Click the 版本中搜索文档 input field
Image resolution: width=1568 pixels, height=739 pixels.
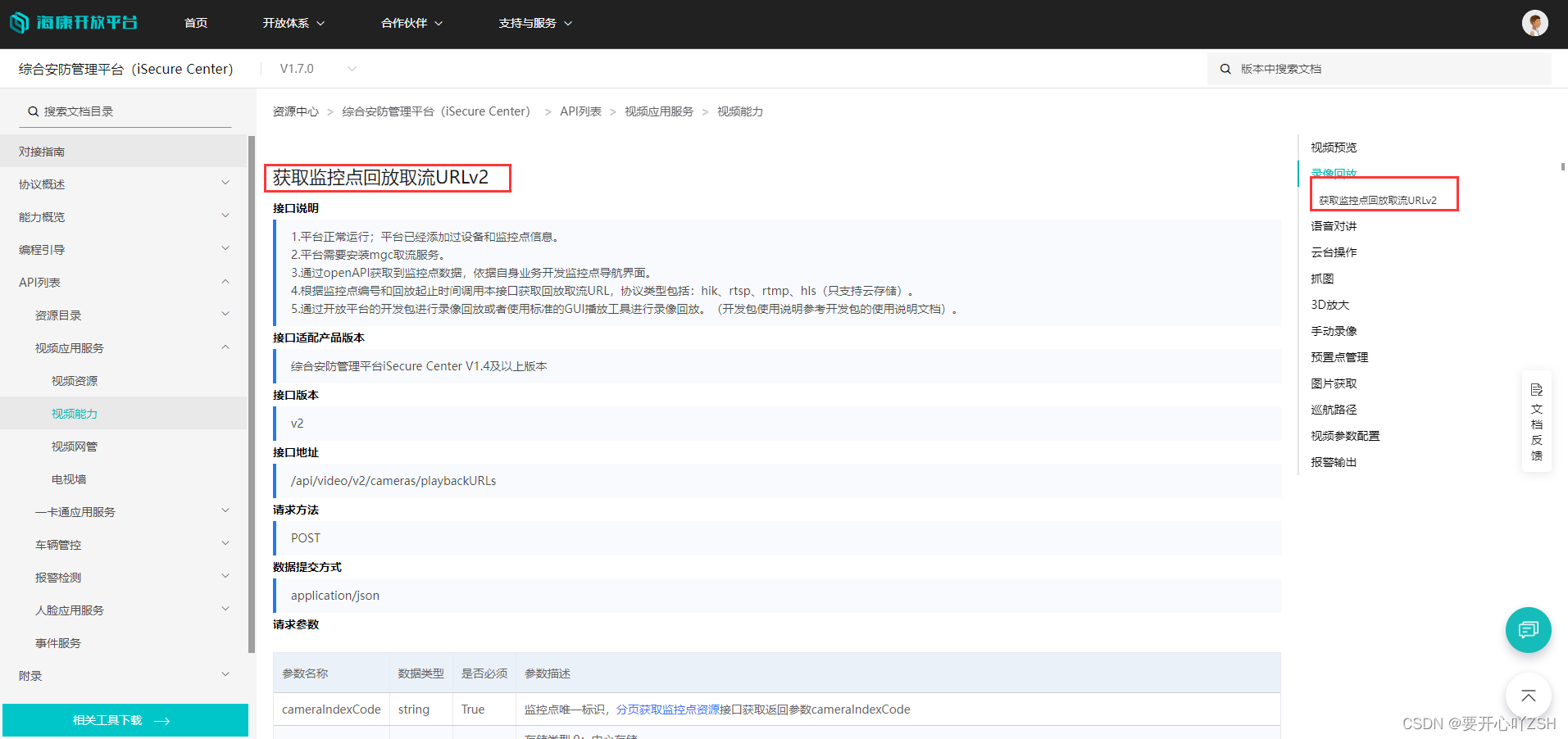(1352, 69)
